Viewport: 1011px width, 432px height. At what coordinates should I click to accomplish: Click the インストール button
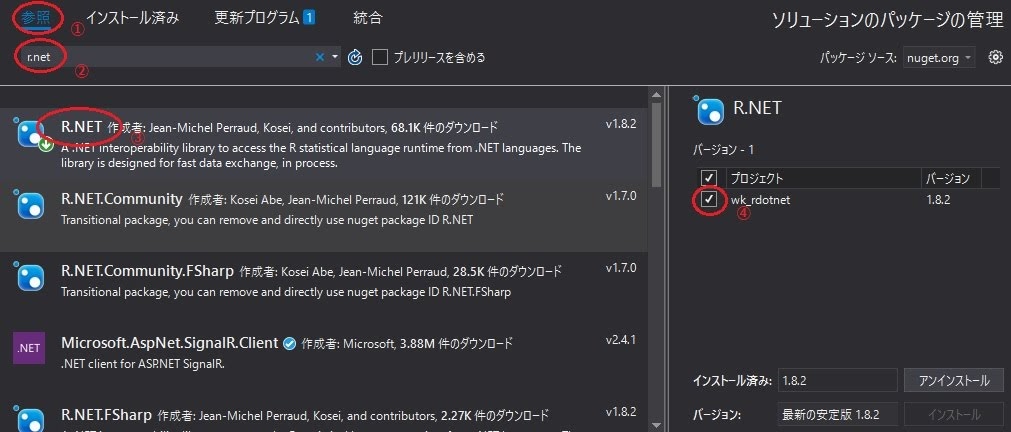click(954, 414)
